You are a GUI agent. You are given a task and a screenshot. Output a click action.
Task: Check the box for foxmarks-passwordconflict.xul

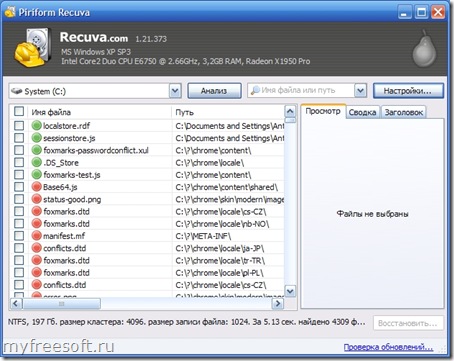point(19,150)
